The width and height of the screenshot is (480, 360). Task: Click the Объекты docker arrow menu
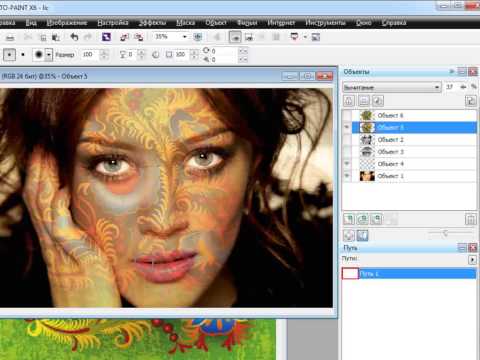[x=452, y=71]
